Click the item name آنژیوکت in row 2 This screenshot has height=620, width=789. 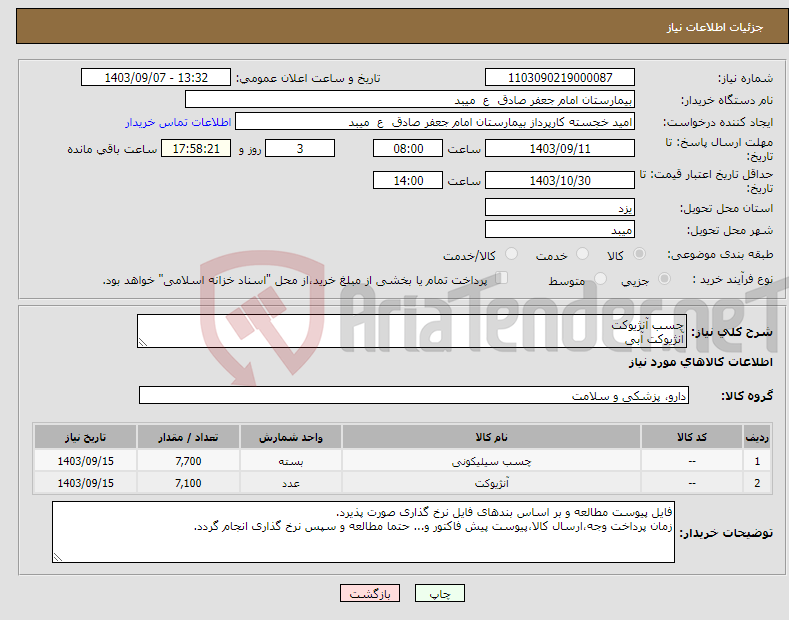pos(492,483)
